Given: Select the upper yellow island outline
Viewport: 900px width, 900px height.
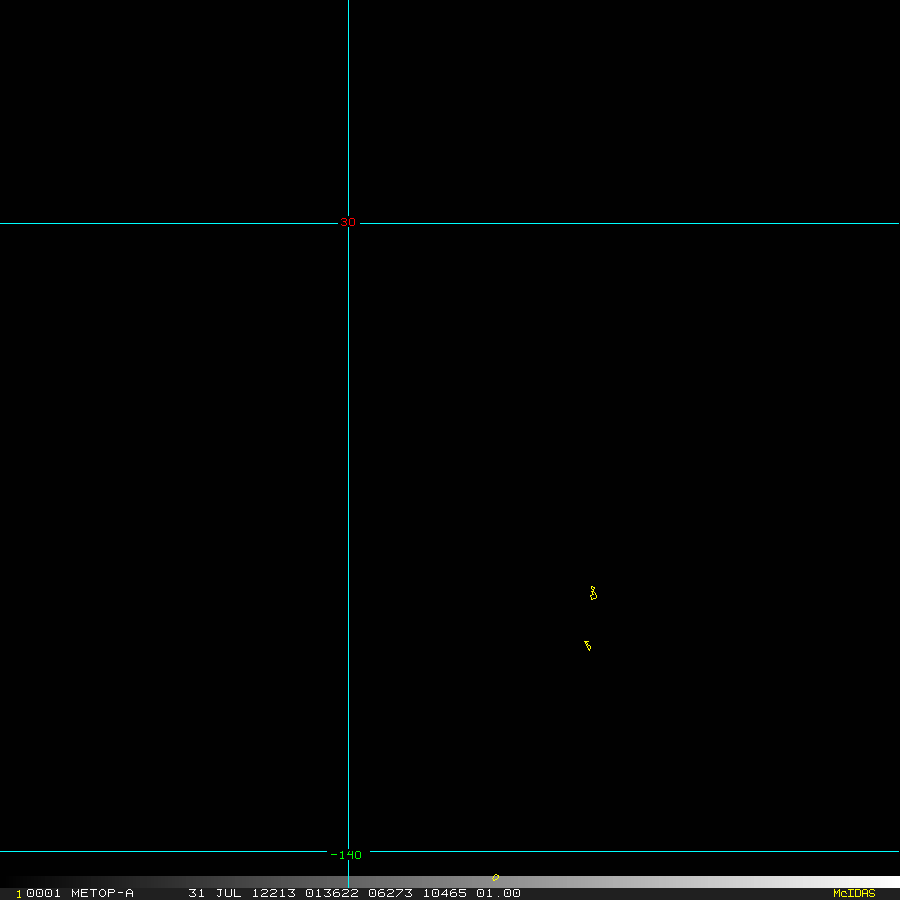Looking at the screenshot, I should (593, 593).
